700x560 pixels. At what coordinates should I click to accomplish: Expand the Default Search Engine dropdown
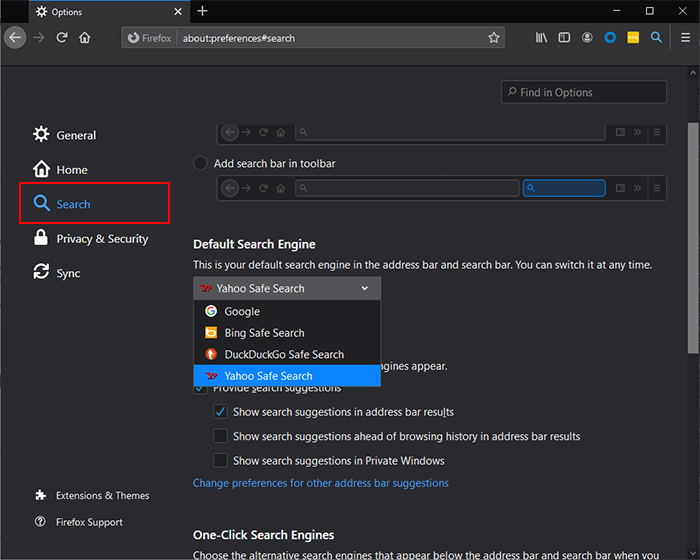point(287,288)
